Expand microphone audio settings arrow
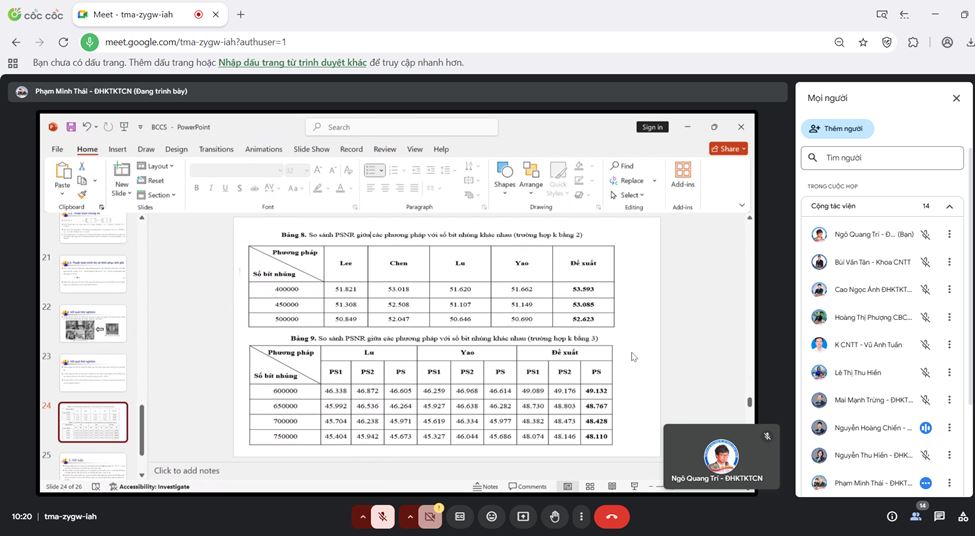This screenshot has width=975, height=536. pyautogui.click(x=361, y=517)
